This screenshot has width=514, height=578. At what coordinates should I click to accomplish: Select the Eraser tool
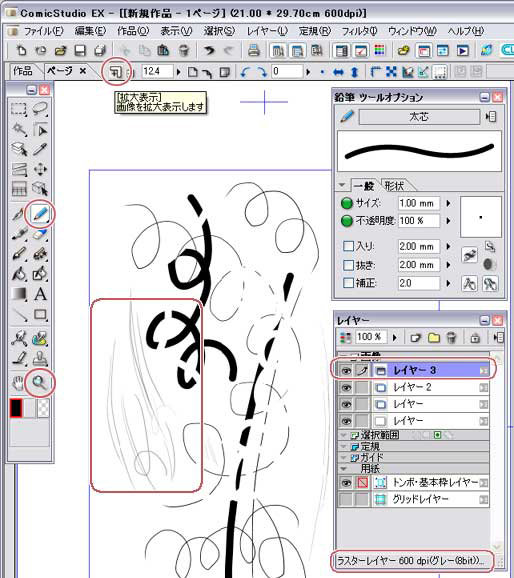click(40, 234)
